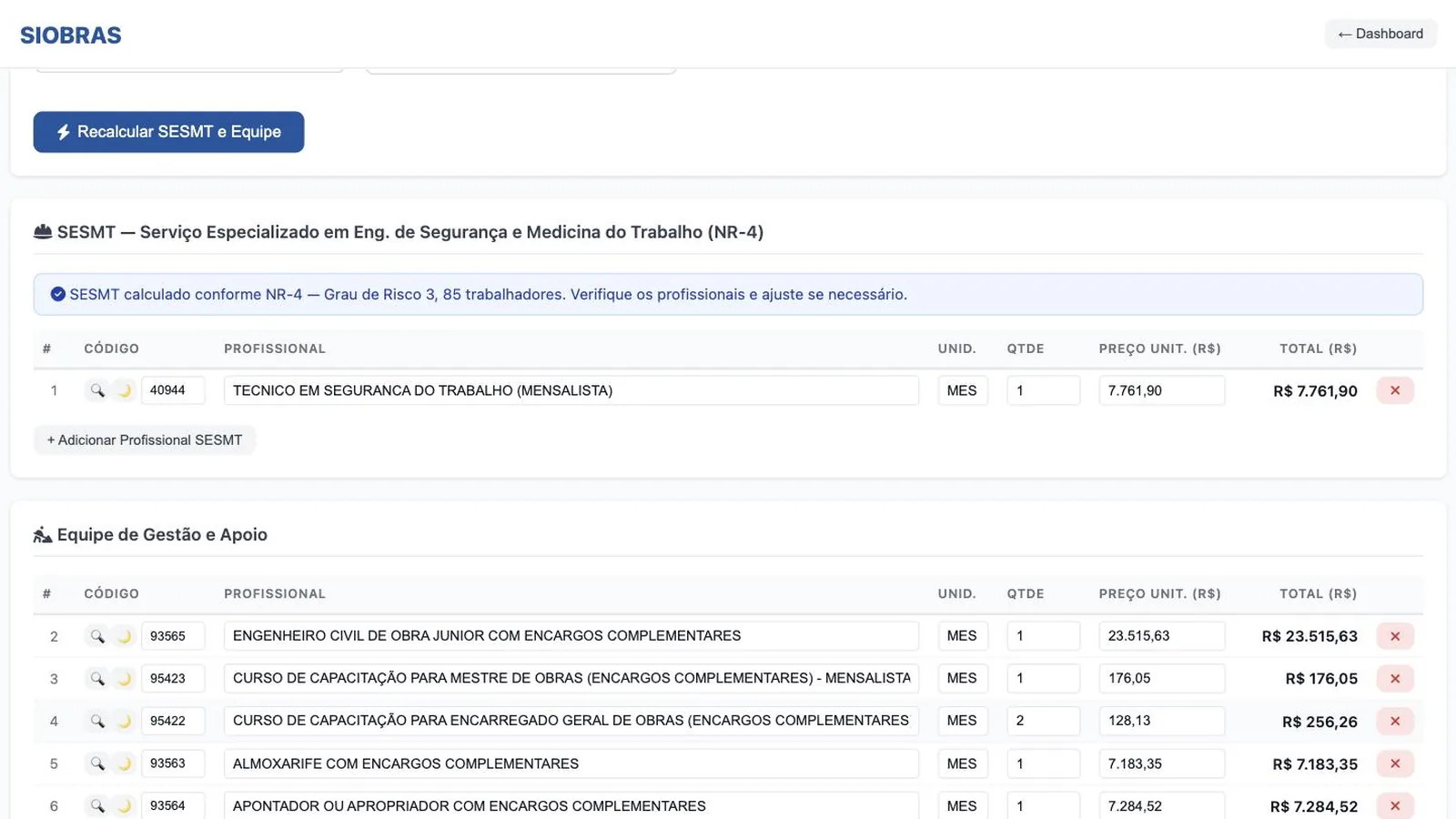Edit the code field showing 40944
The width and height of the screenshot is (1456, 819).
coord(173,390)
